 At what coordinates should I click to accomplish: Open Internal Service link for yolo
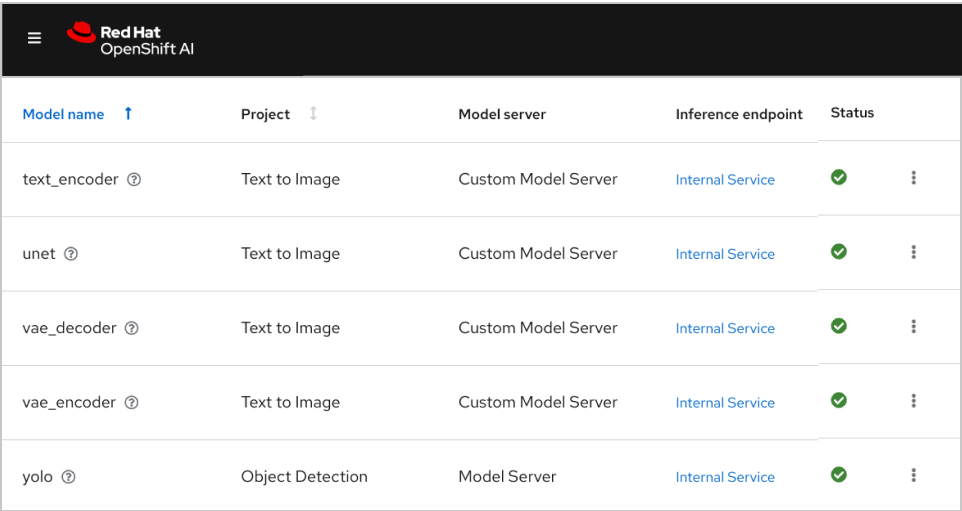pyautogui.click(x=725, y=477)
